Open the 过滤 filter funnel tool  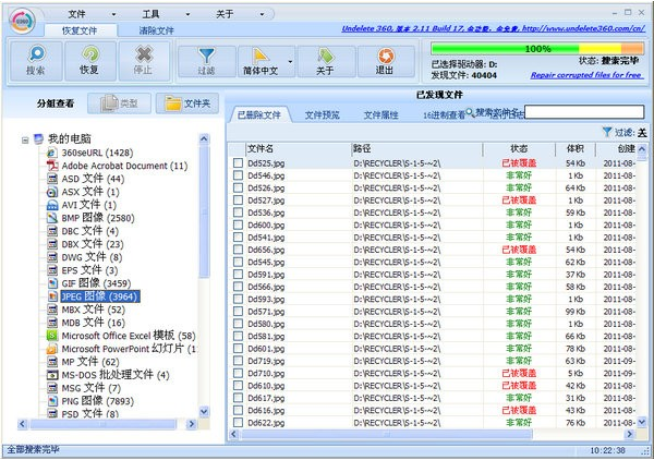coord(206,62)
